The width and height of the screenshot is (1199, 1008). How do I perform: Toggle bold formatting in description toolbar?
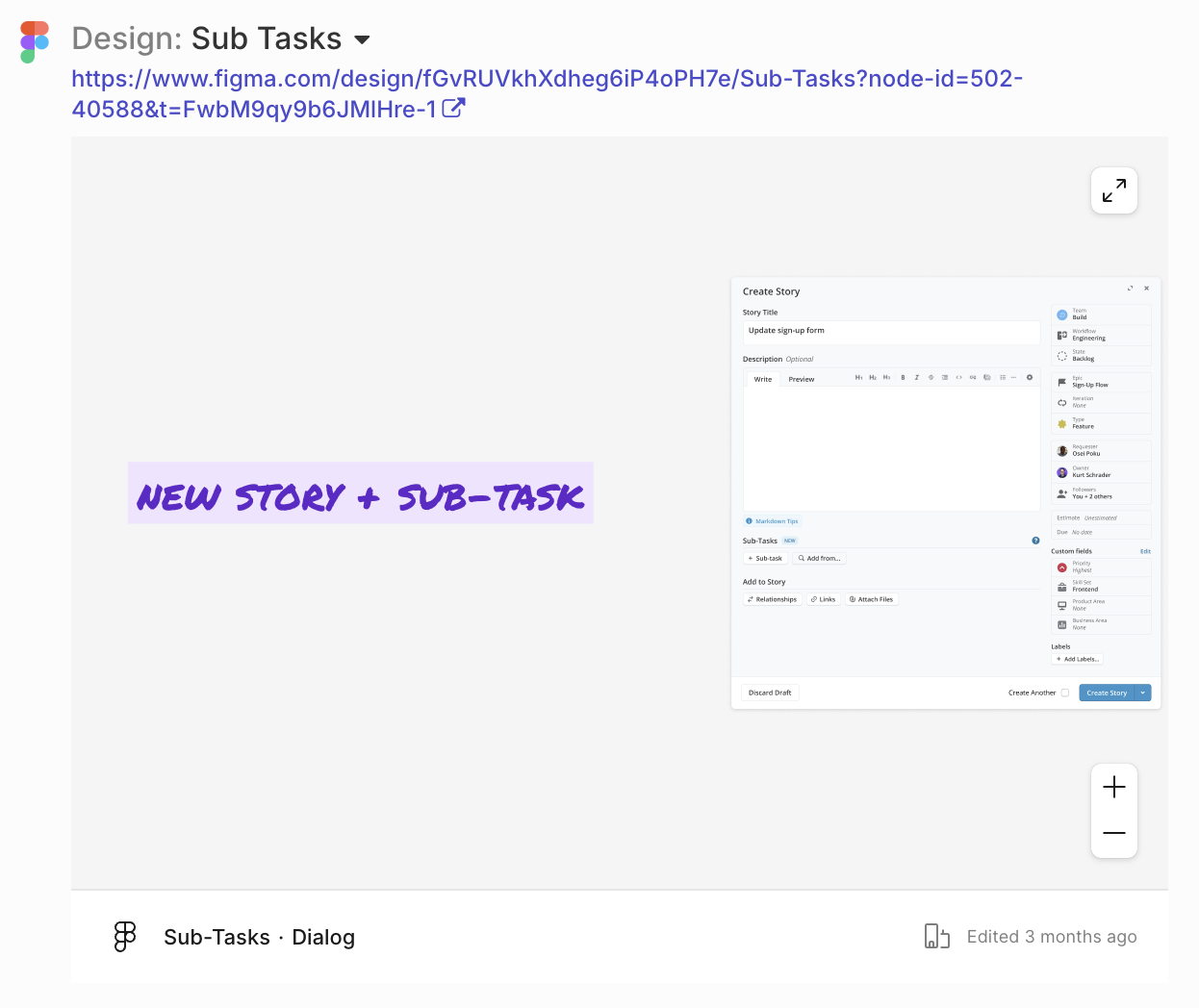click(x=903, y=377)
